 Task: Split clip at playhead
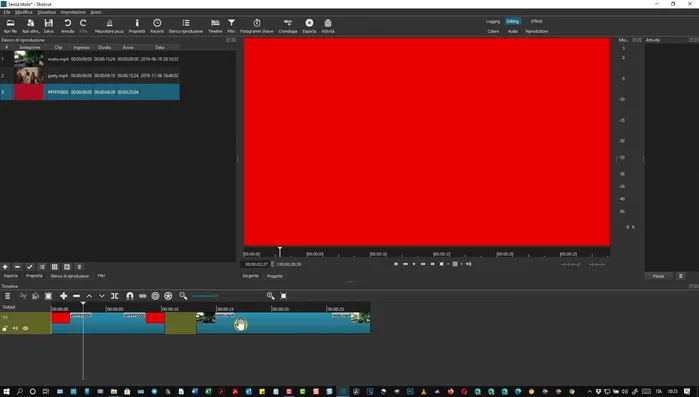click(115, 296)
